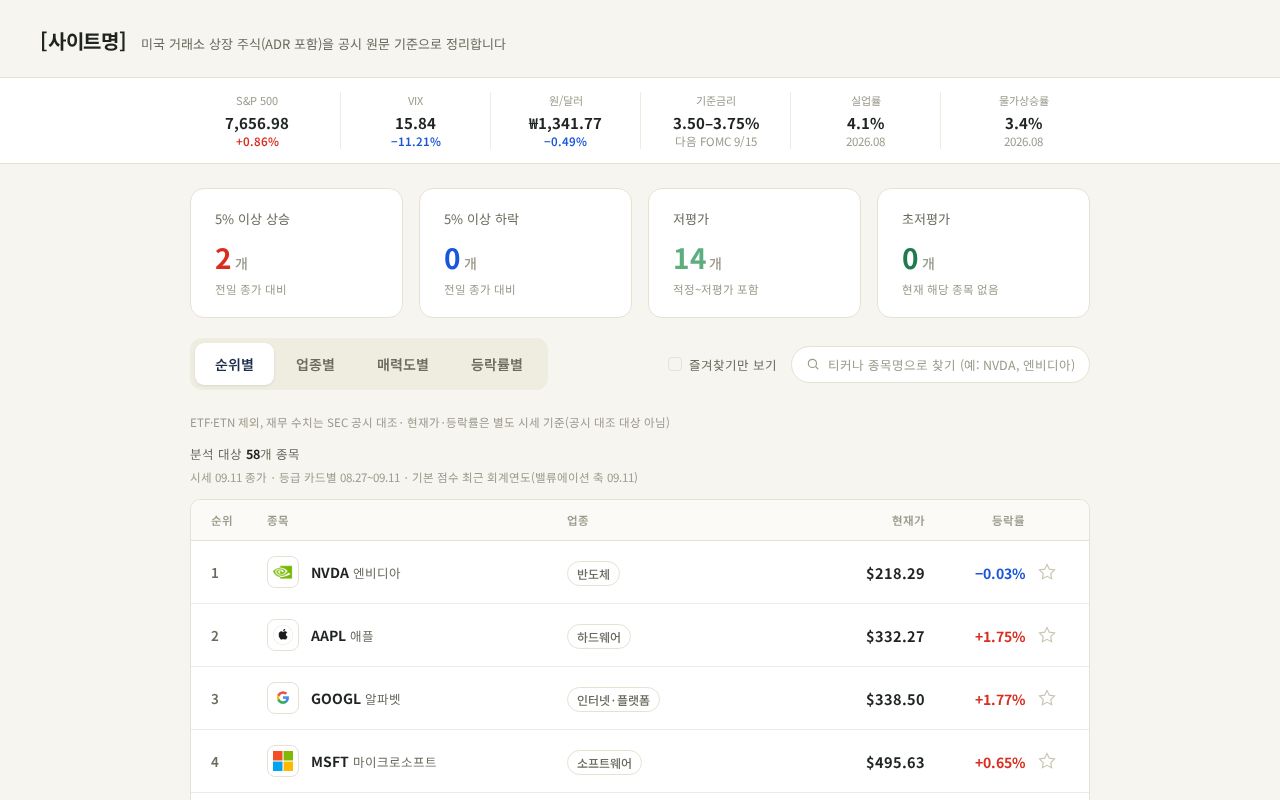This screenshot has width=1280, height=800.
Task: Click GOOGL change +1.77%
Action: (1000, 699)
